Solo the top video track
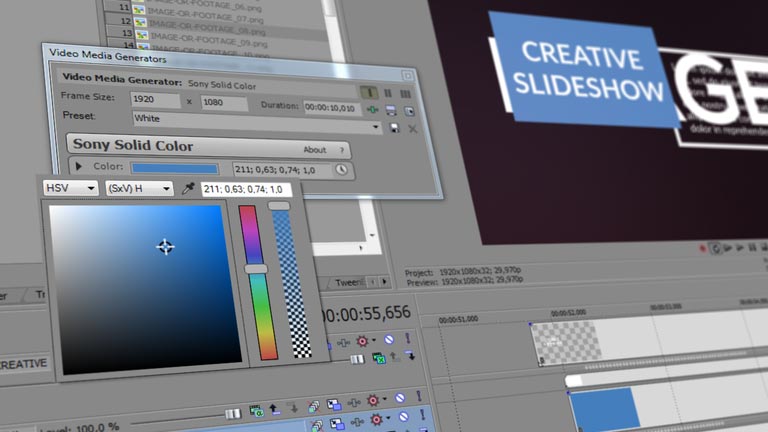 (x=408, y=337)
